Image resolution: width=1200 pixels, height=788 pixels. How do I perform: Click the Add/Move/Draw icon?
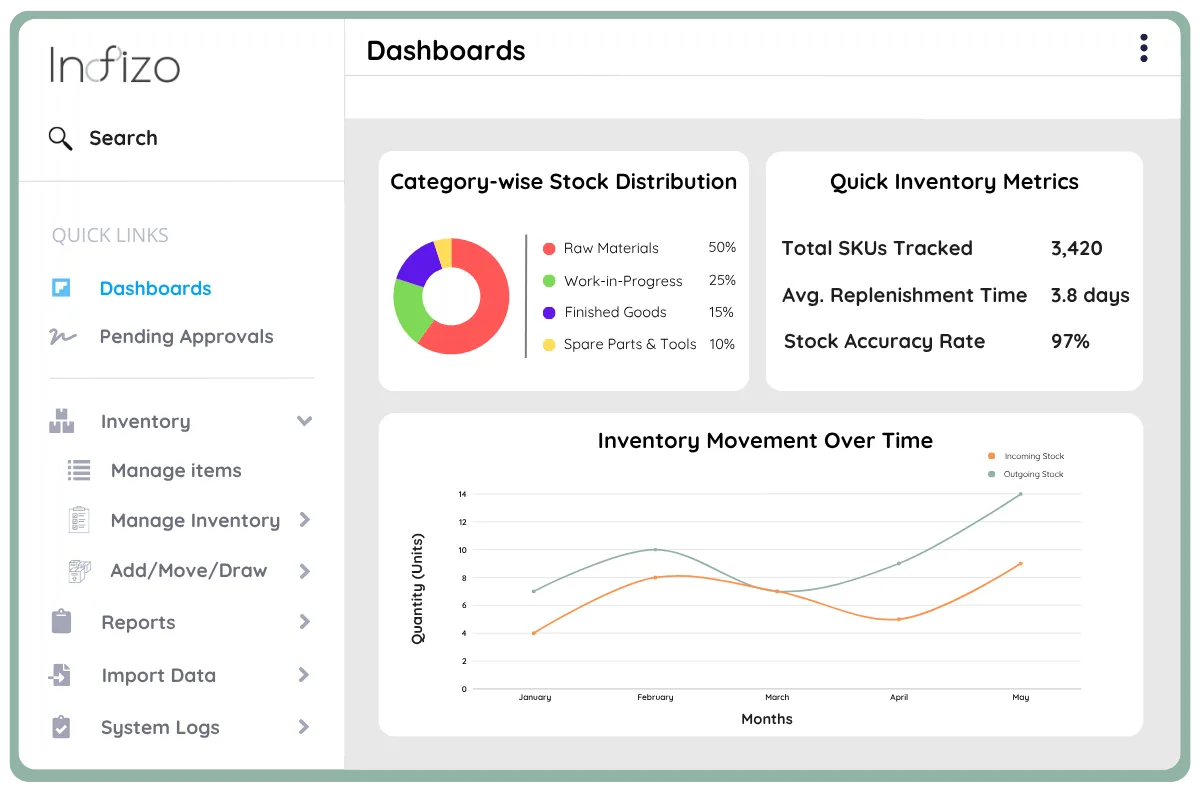tap(78, 570)
